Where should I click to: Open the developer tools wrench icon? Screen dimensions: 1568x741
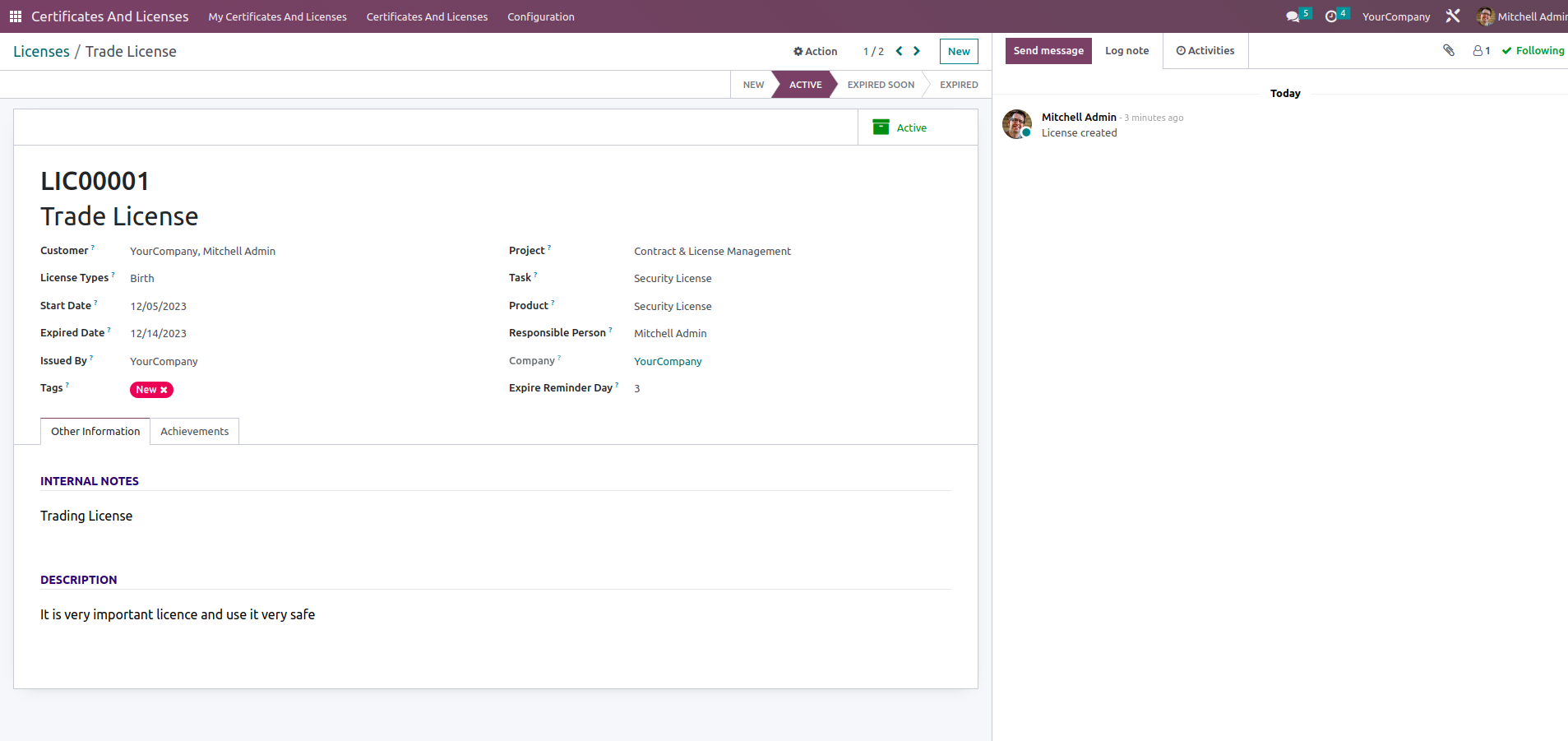click(x=1453, y=16)
